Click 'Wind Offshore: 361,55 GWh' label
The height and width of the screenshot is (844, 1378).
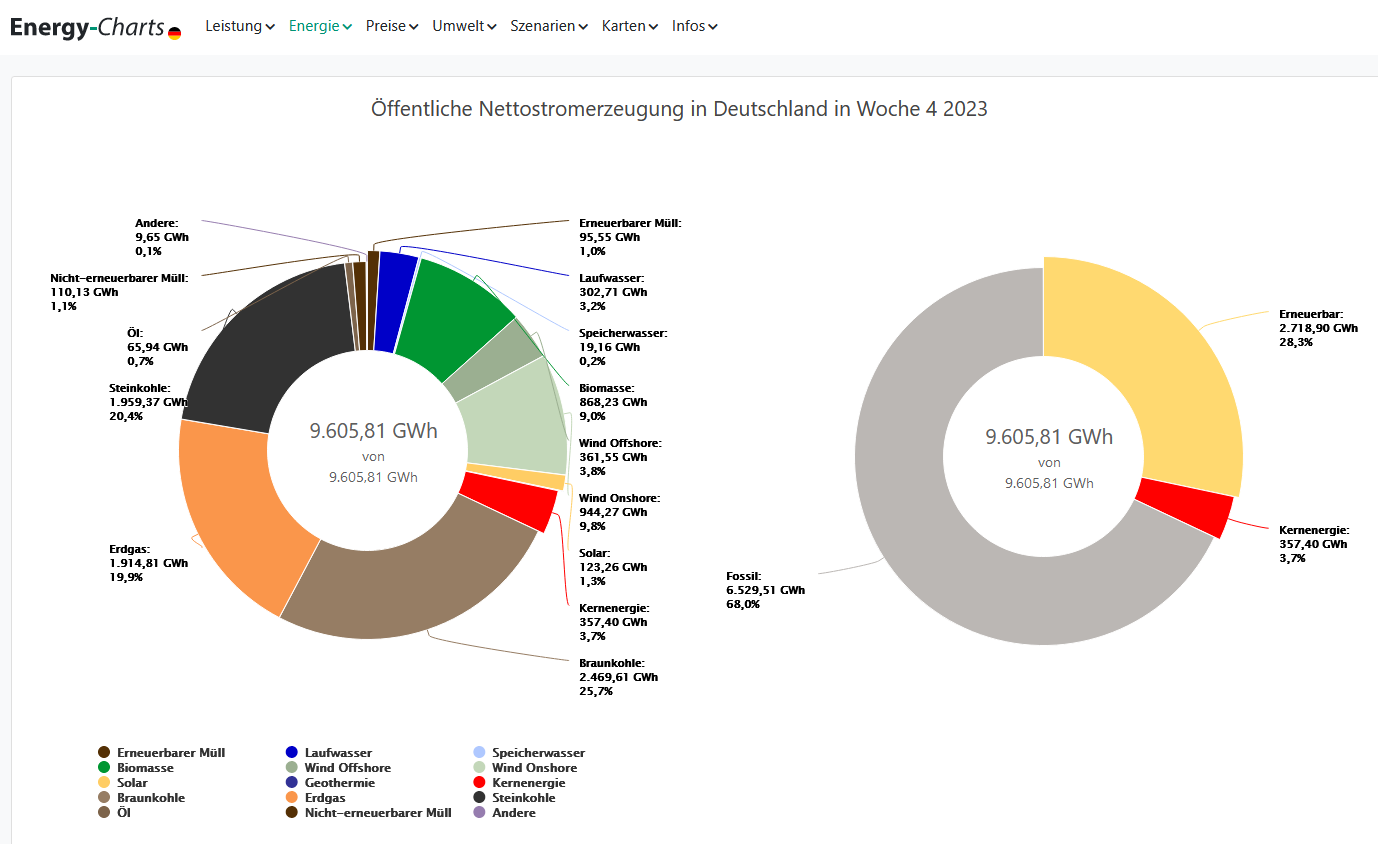pyautogui.click(x=620, y=457)
